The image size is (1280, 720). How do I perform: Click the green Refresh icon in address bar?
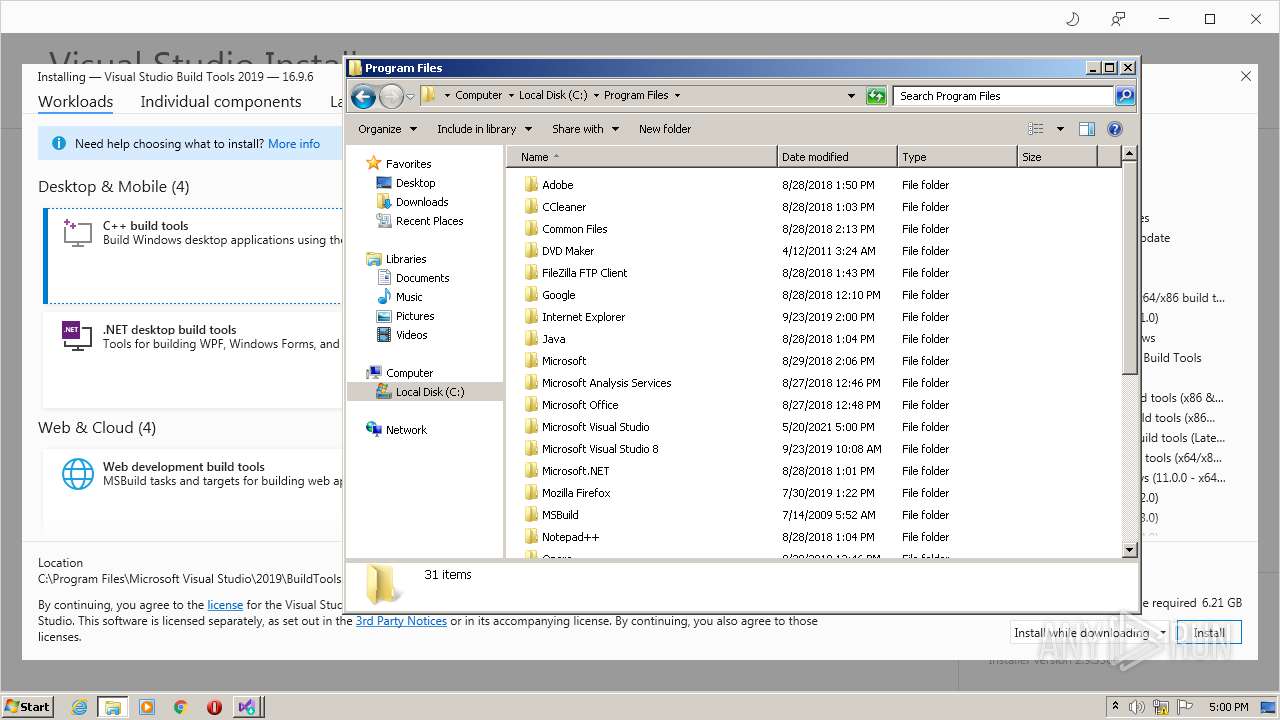[876, 96]
